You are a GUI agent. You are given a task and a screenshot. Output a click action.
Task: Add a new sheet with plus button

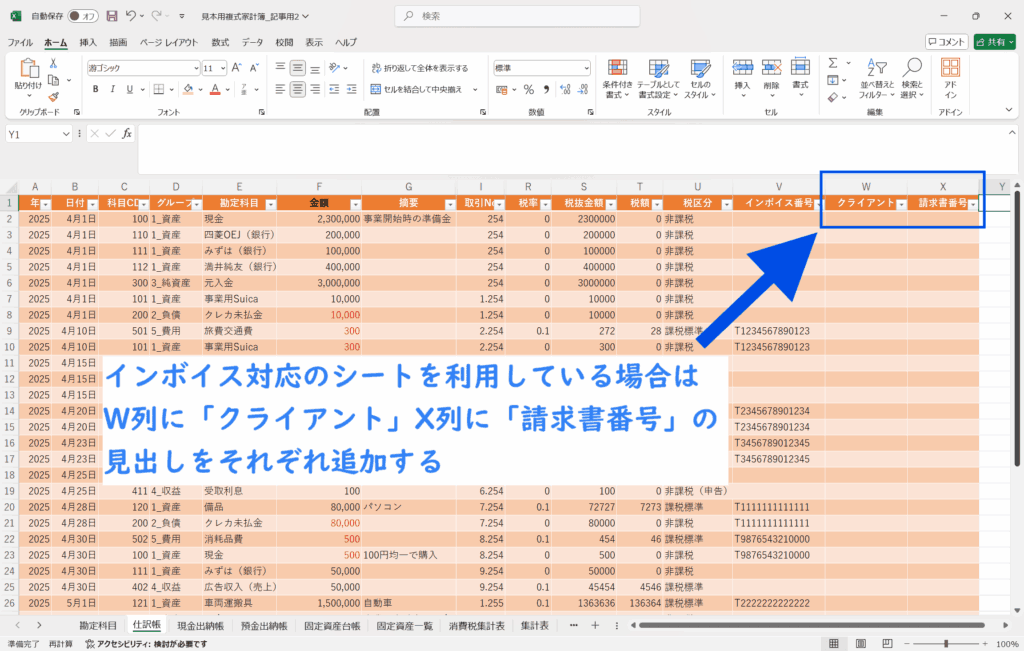coord(595,626)
